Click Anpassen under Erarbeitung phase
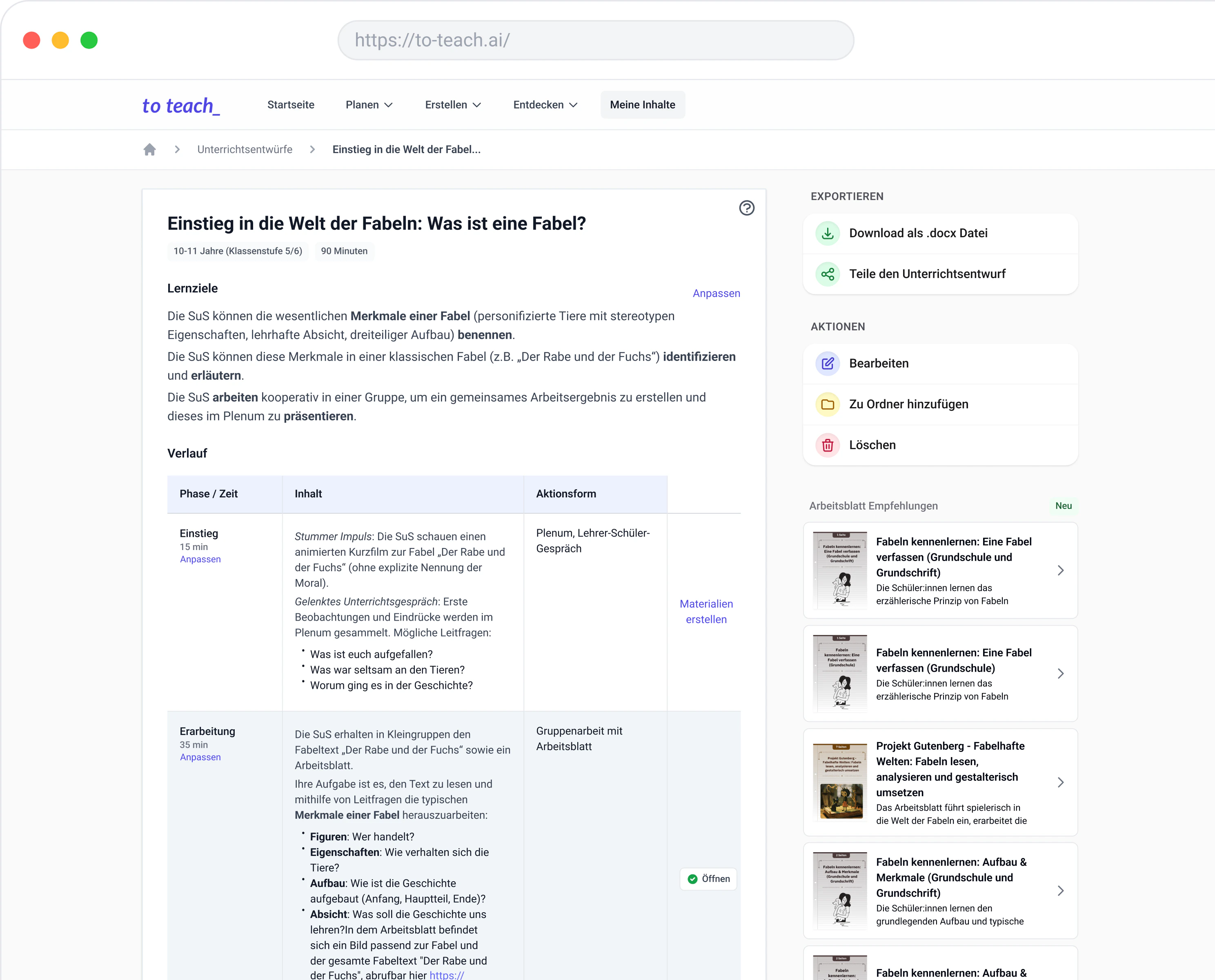This screenshot has height=980, width=1215. tap(200, 757)
